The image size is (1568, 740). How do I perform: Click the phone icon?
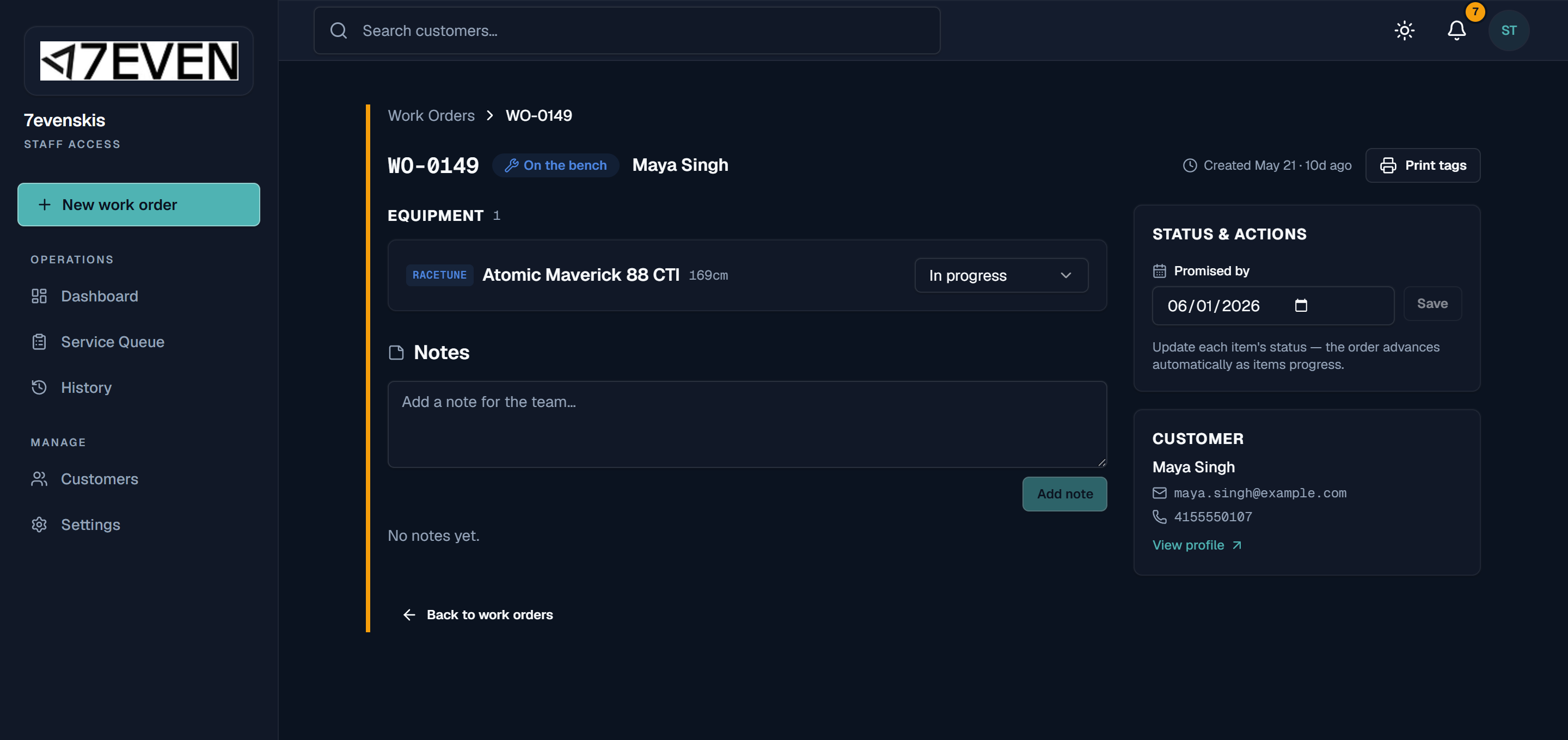click(x=1159, y=517)
